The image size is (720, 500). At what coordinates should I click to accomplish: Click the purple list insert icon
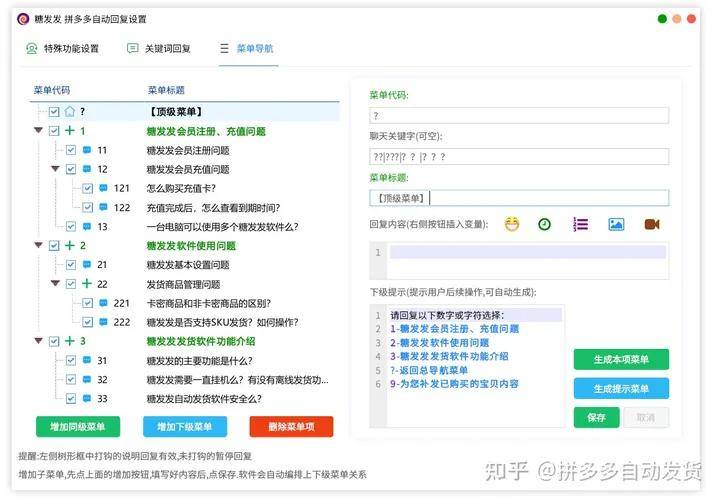pos(580,224)
